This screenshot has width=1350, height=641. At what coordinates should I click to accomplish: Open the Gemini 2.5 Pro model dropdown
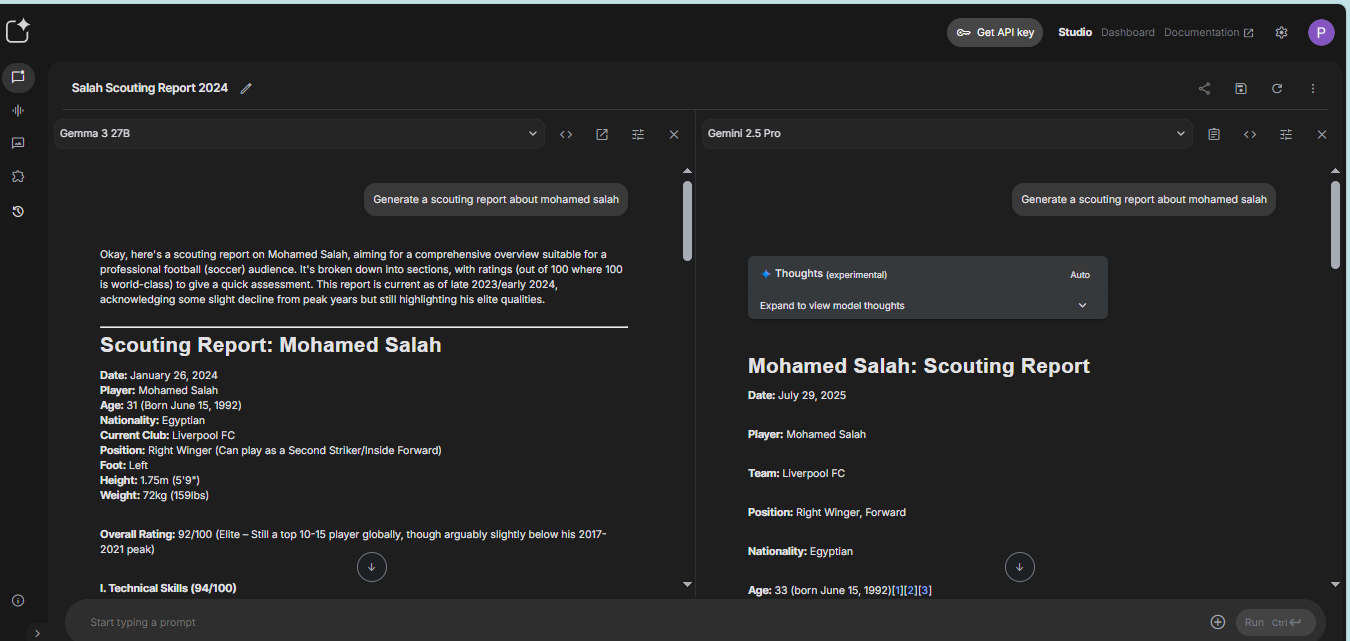pos(947,134)
